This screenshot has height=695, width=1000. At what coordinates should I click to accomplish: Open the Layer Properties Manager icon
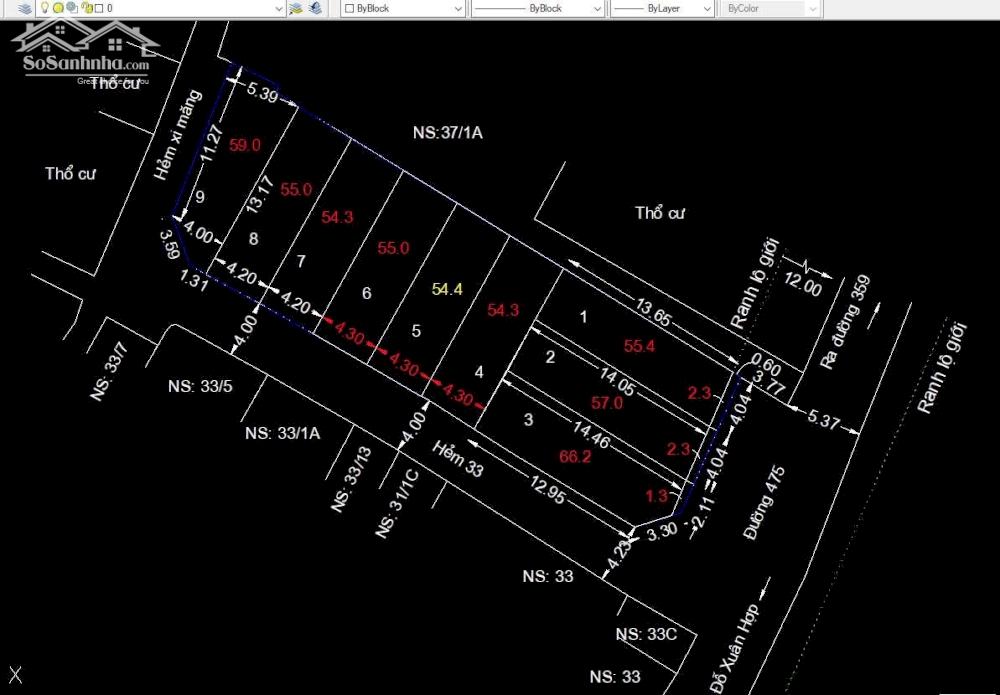coord(23,8)
